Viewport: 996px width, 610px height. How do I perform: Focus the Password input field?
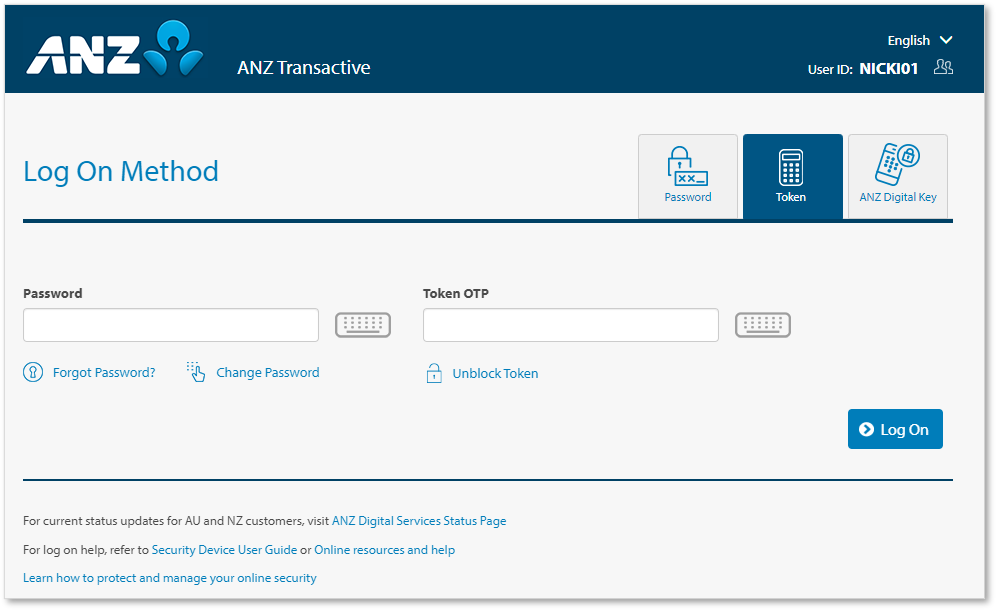[171, 325]
